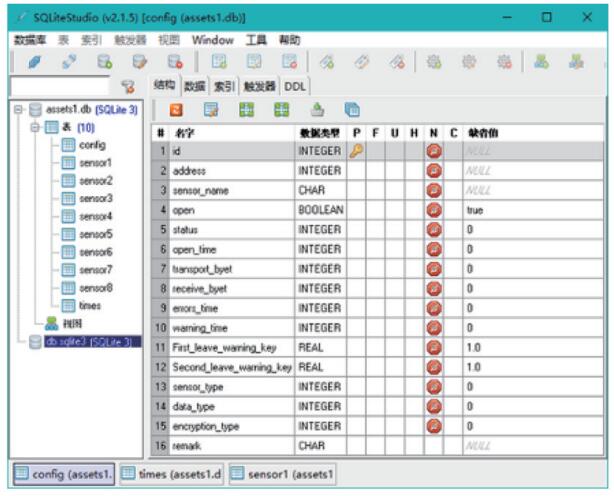Click the edit view toolbar icon

click(x=576, y=62)
